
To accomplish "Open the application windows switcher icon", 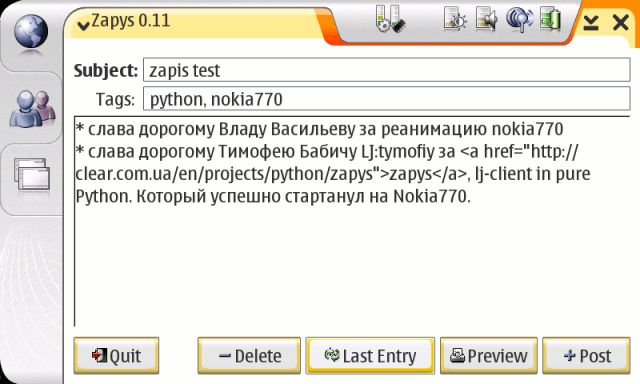I will coord(32,175).
